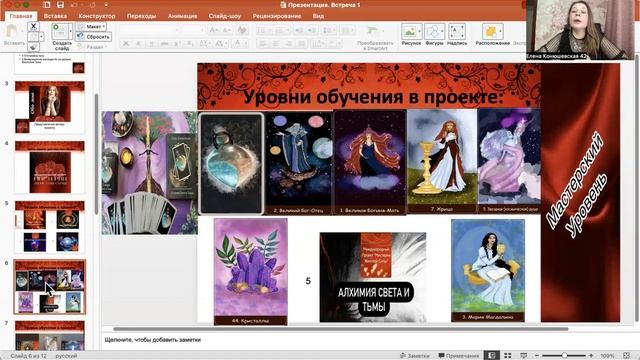The image size is (640, 360).
Task: Start slideshow from status bar icon
Action: 524,356
